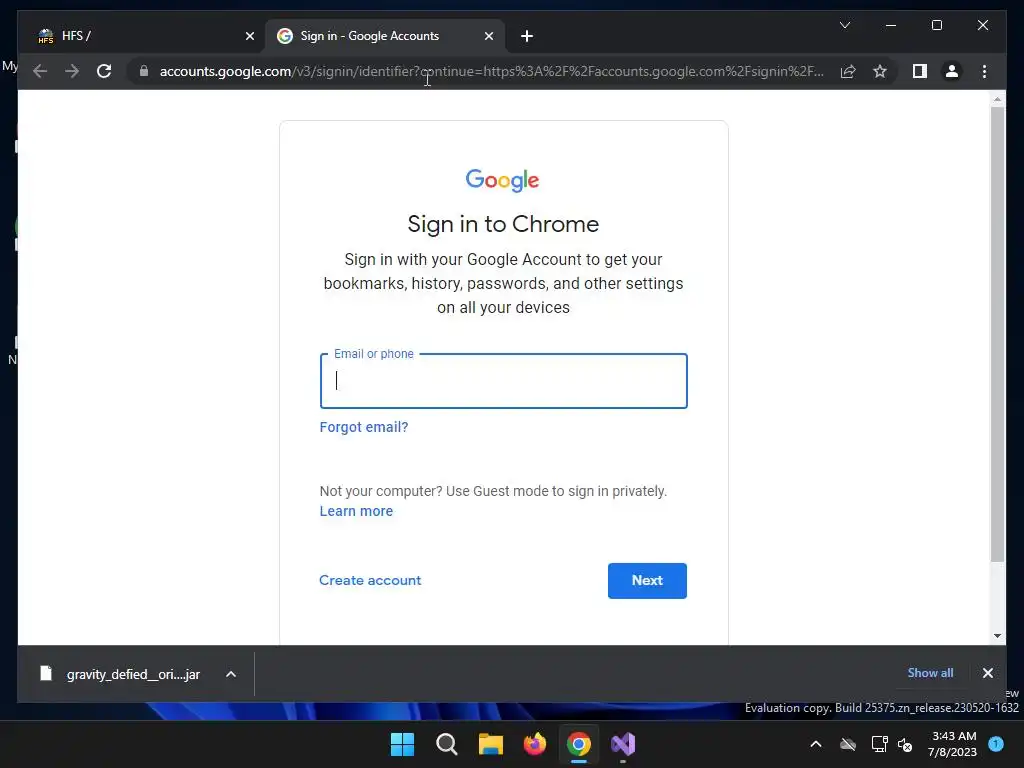Go back with the browser back arrow
This screenshot has width=1024, height=768.
click(x=40, y=71)
